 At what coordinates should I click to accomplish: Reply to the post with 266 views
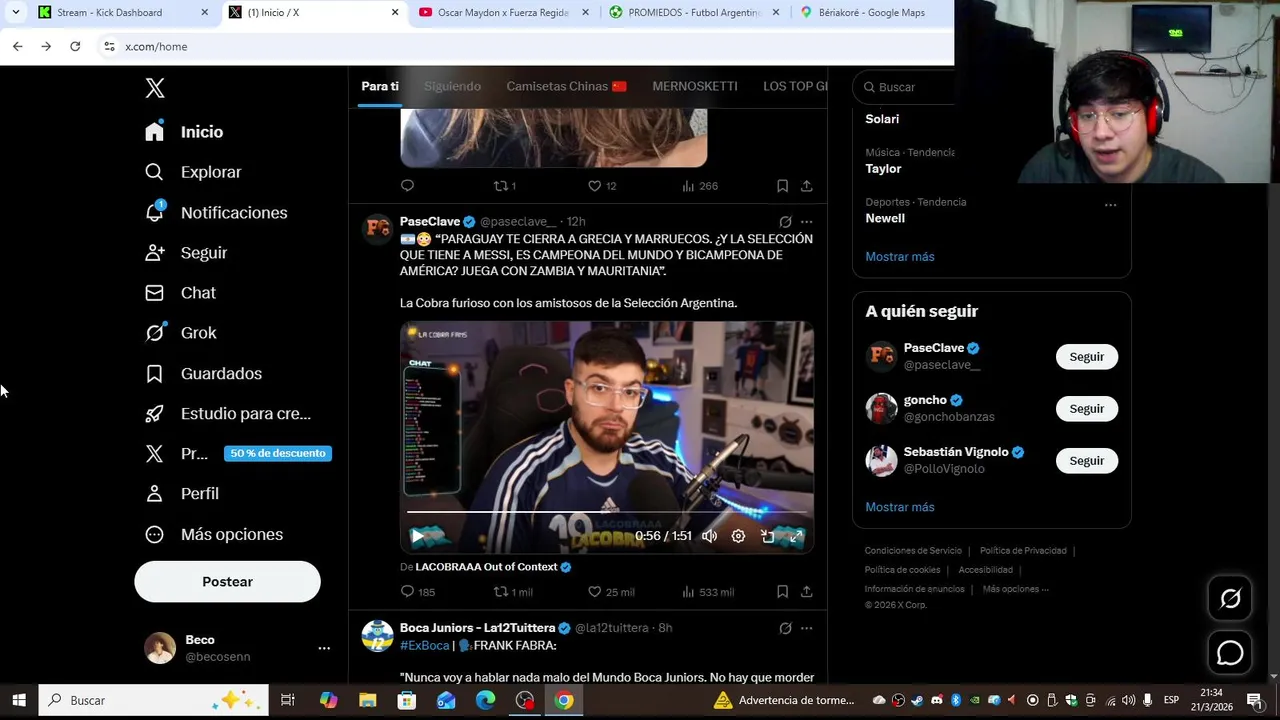407,186
